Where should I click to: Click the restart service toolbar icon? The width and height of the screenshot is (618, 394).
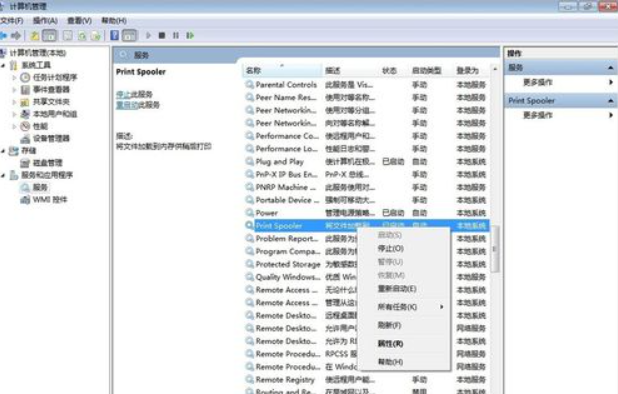point(190,35)
